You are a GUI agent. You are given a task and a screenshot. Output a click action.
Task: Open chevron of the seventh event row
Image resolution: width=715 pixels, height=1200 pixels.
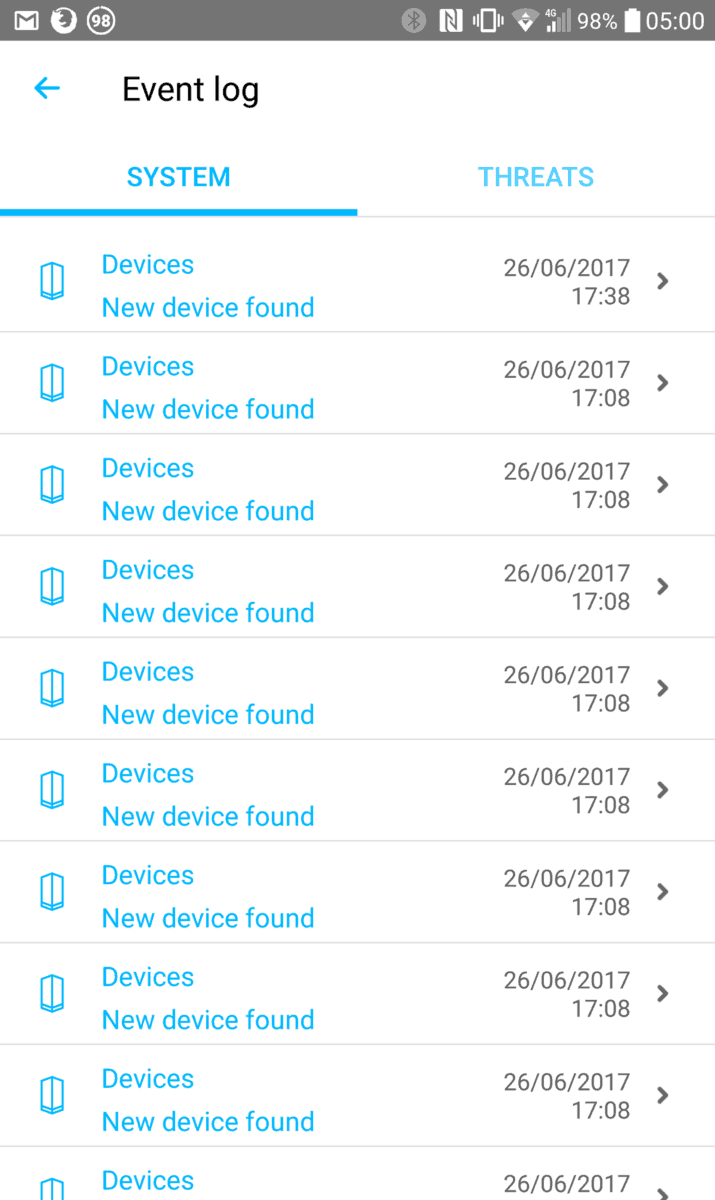(x=662, y=892)
